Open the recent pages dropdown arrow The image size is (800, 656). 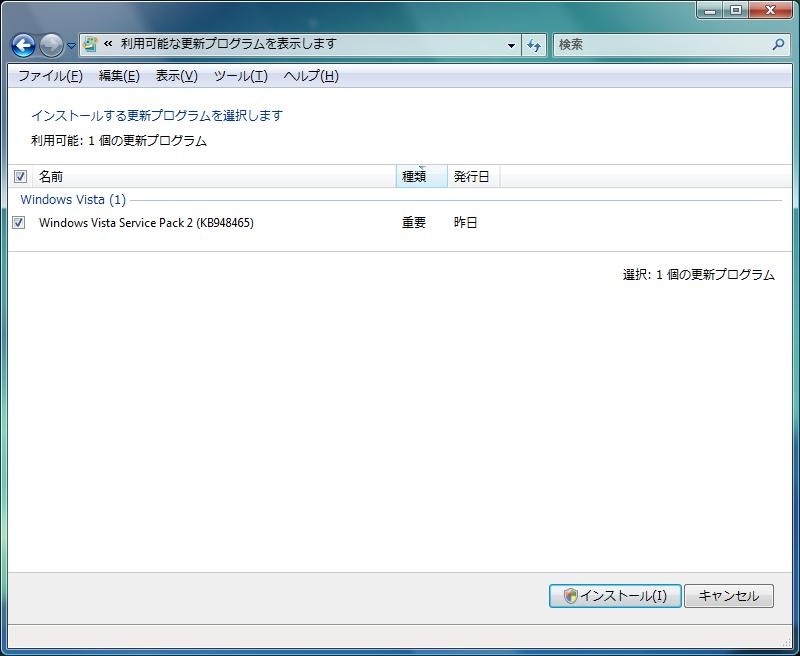pos(71,45)
